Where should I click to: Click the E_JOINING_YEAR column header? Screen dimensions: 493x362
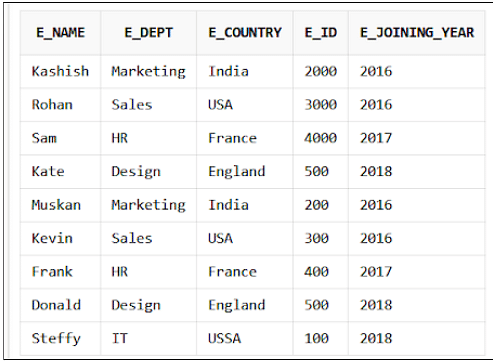[417, 33]
